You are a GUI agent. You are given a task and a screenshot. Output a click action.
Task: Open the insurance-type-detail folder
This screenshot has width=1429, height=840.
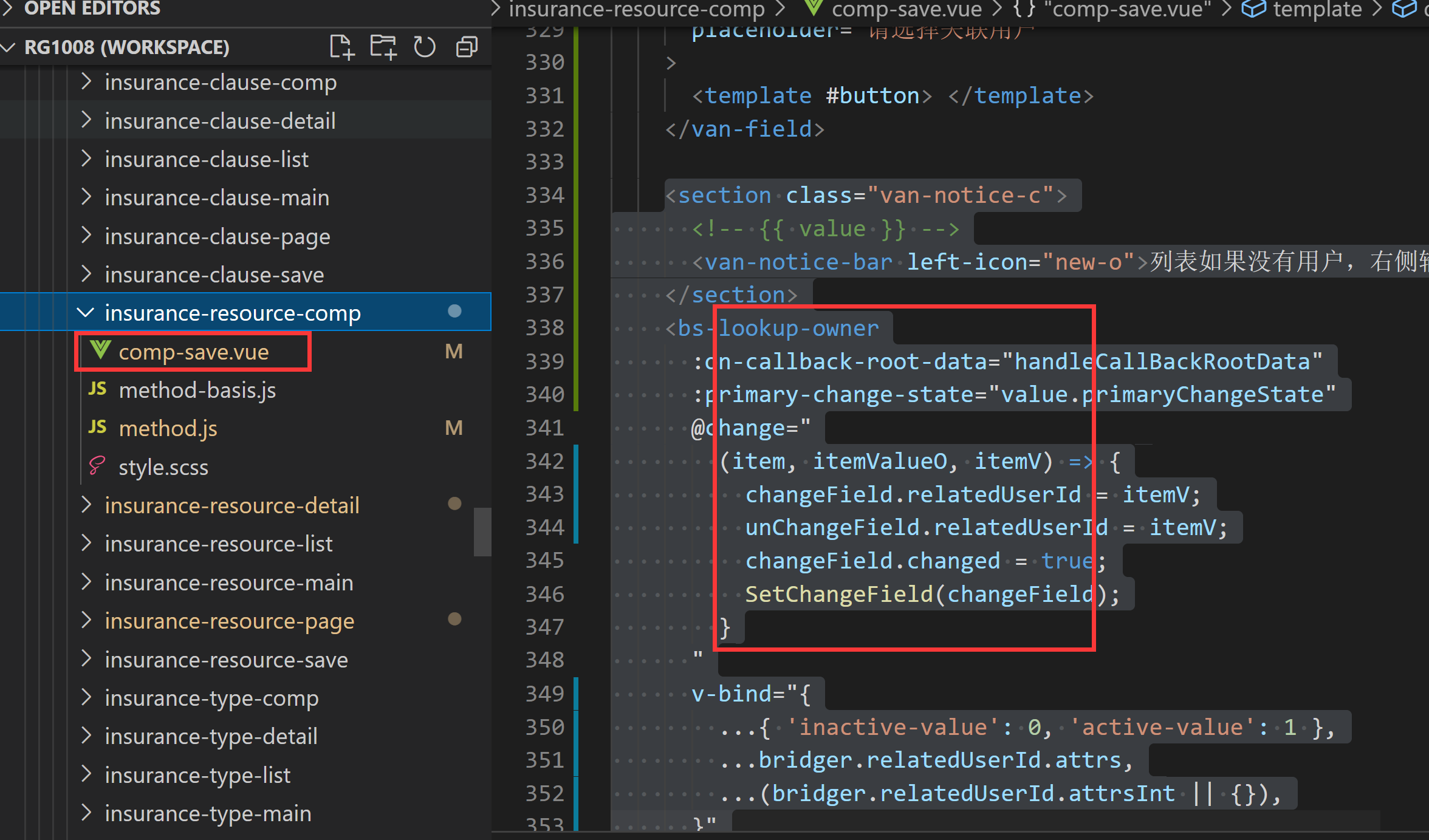click(211, 736)
